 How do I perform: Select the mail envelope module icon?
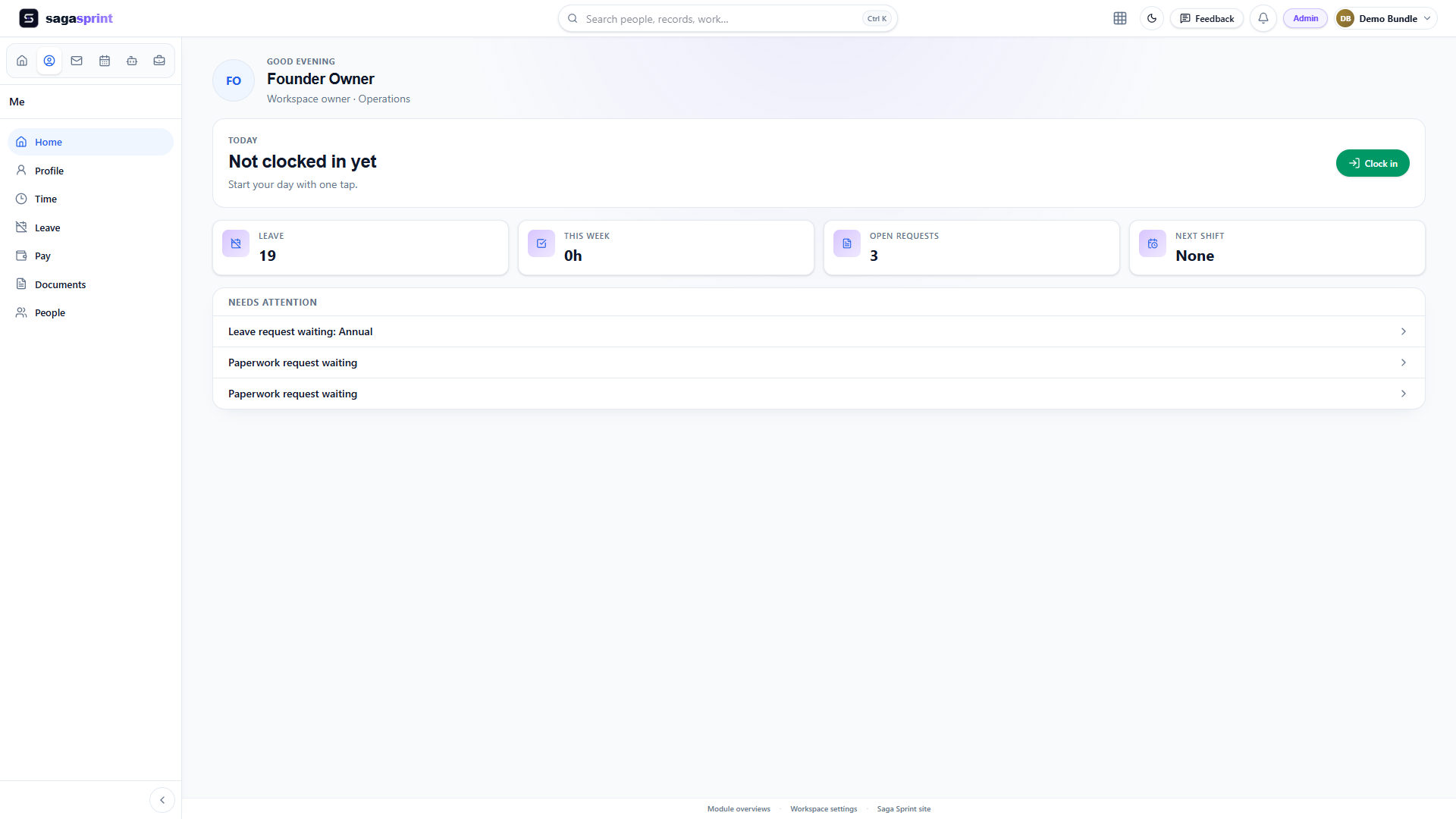(x=77, y=61)
